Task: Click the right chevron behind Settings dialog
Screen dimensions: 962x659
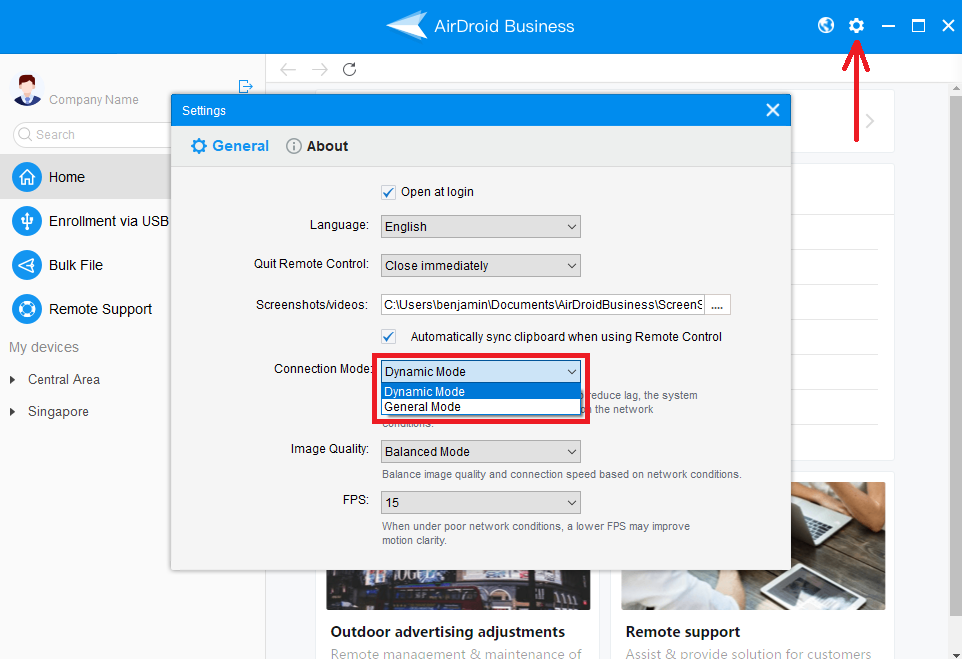Action: click(869, 121)
